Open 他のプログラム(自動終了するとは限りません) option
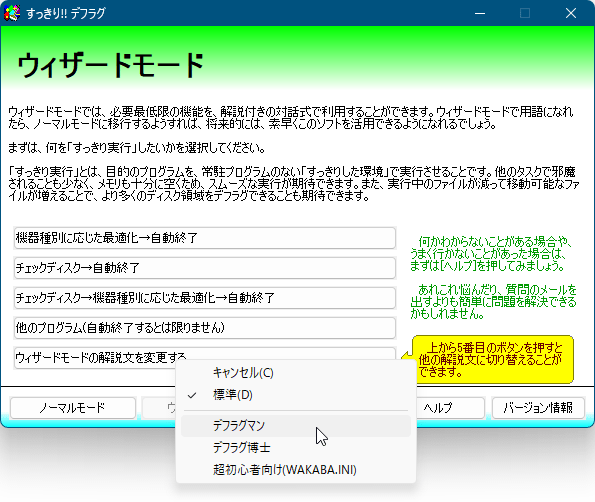Screen dimensions: 595x502 [205, 328]
